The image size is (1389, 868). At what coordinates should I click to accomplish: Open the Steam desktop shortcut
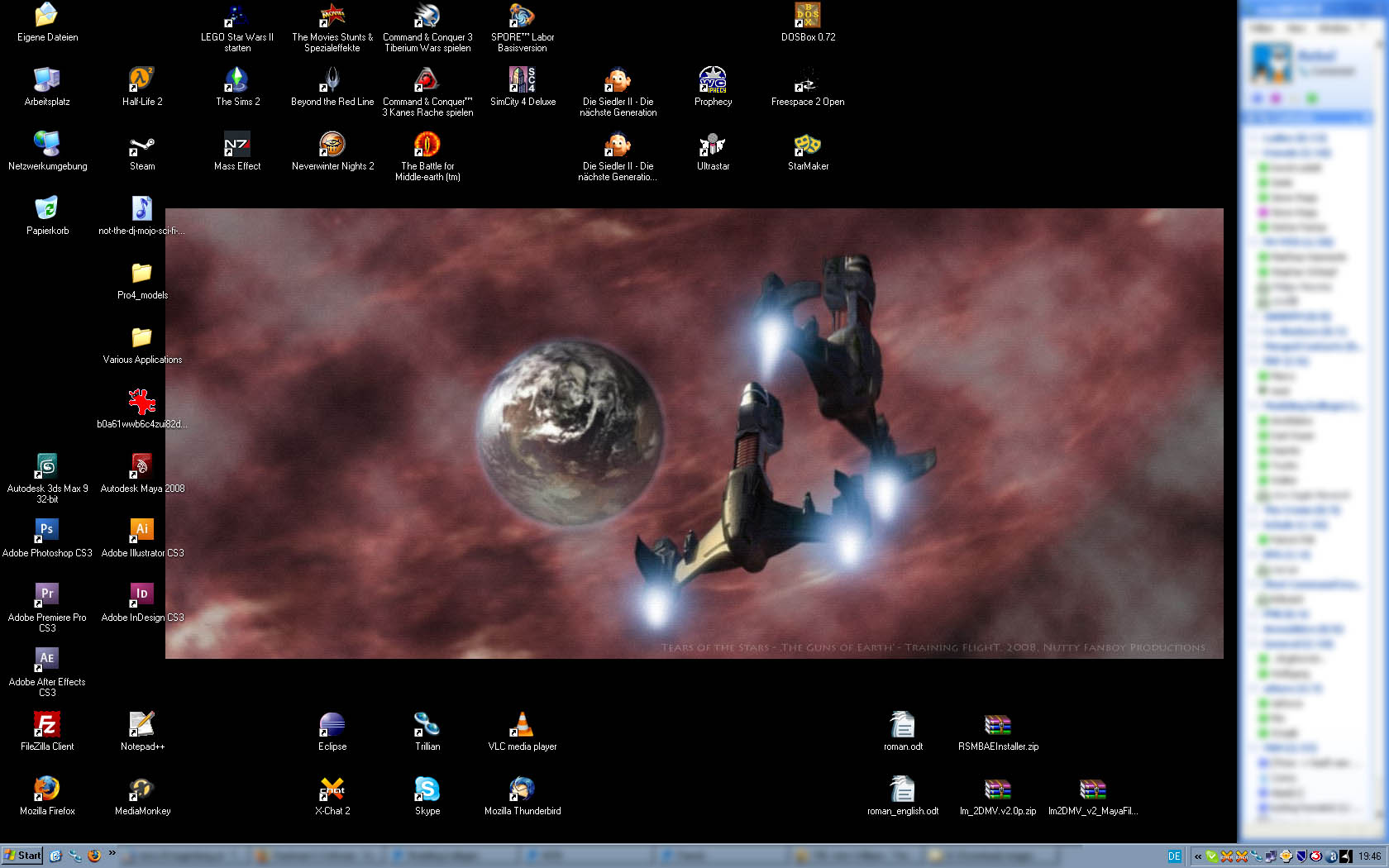141,146
